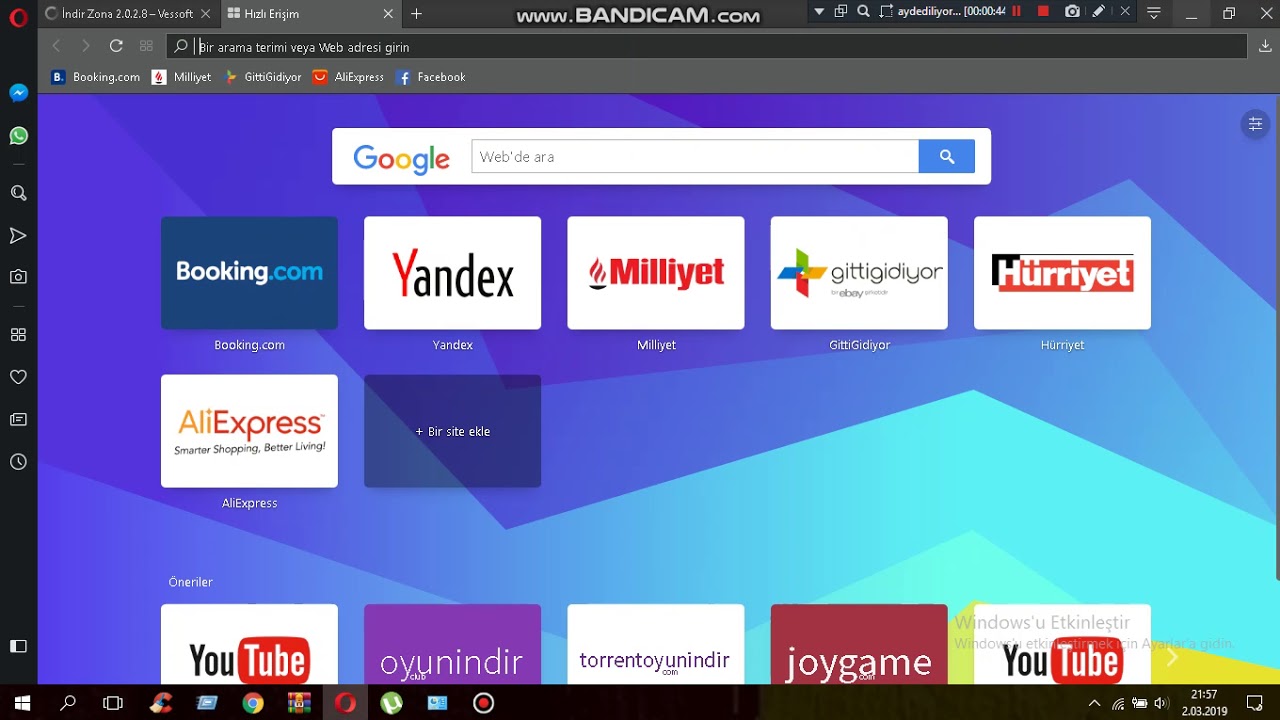
Task: Go forward with the forward arrow
Action: coord(86,46)
